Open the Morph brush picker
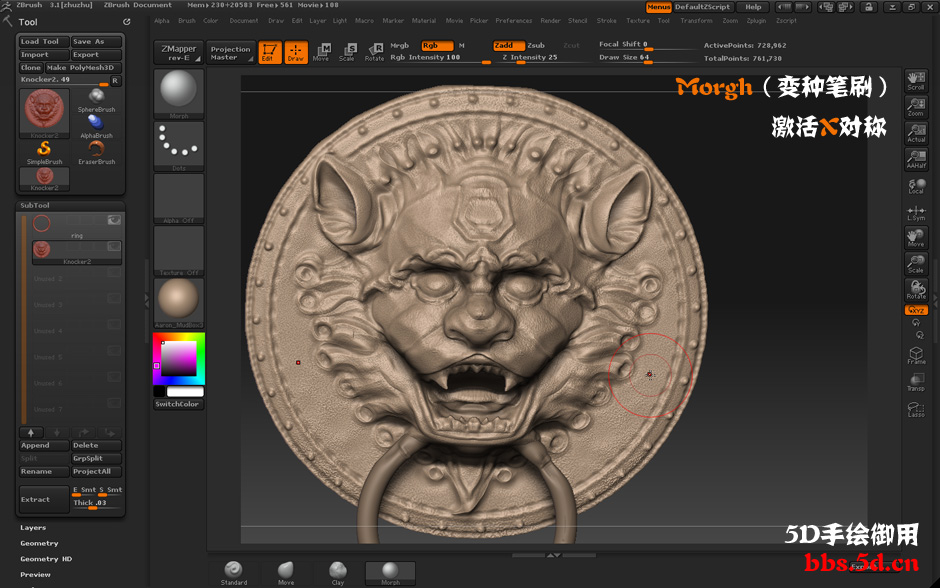Screen dimensions: 940x588 click(179, 94)
